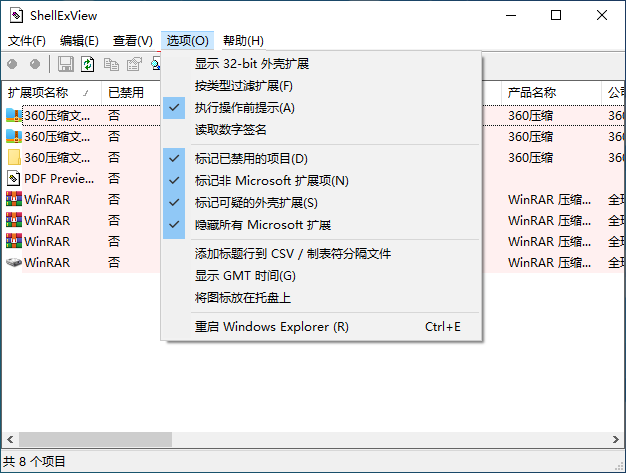The image size is (626, 473).
Task: Select 重启 Windows Explorer (R)
Action: [x=321, y=327]
